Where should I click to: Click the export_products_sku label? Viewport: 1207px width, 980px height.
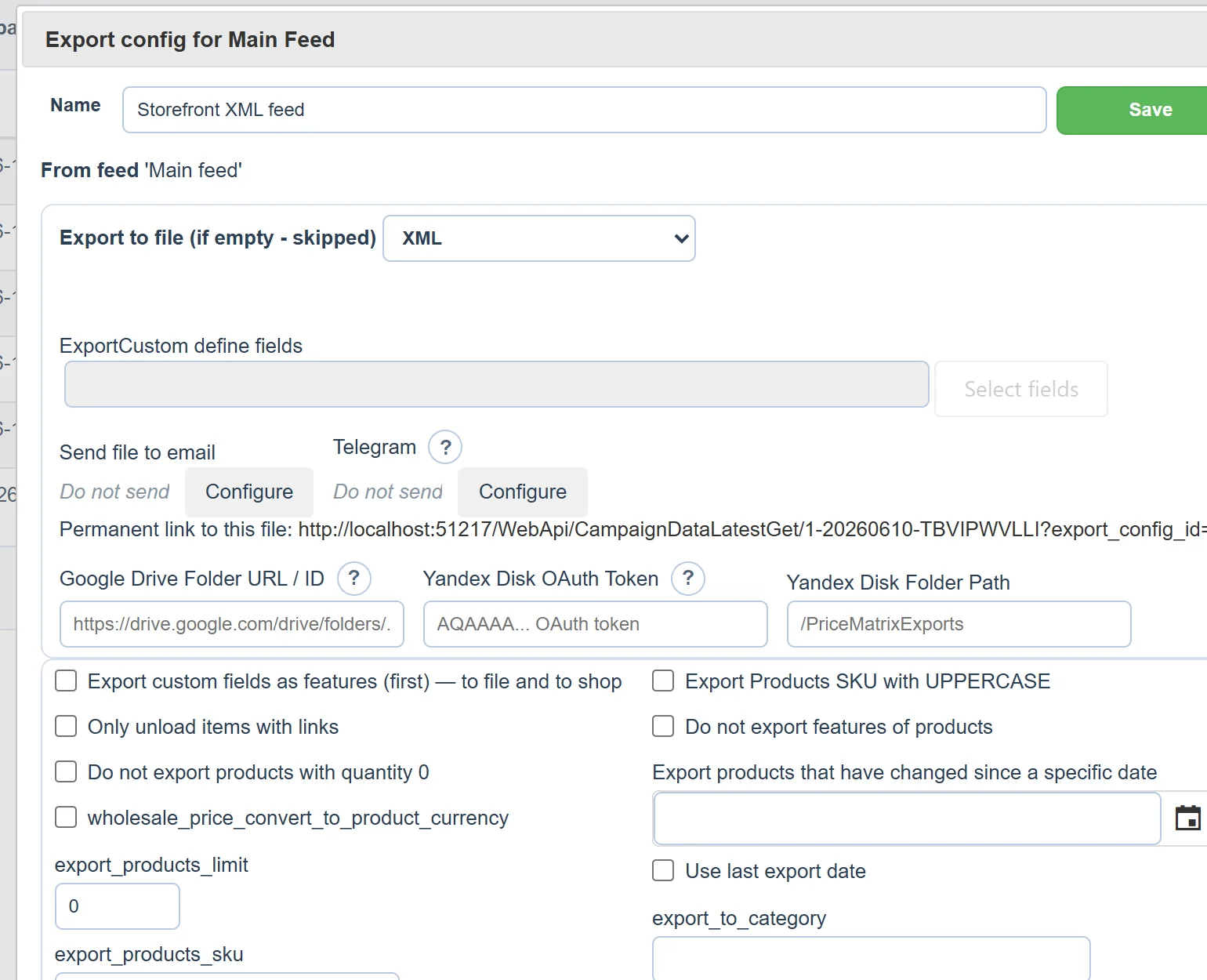click(x=149, y=954)
